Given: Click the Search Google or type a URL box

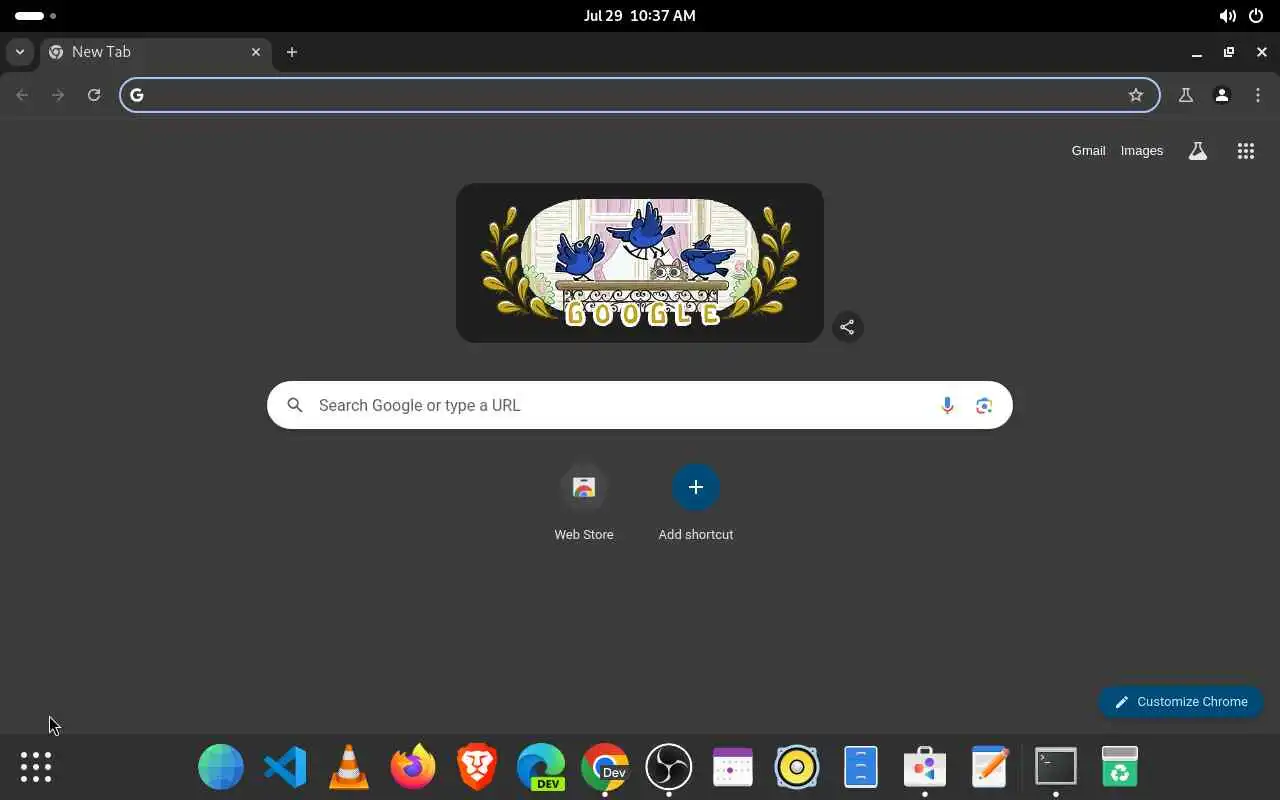Looking at the screenshot, I should pos(640,405).
